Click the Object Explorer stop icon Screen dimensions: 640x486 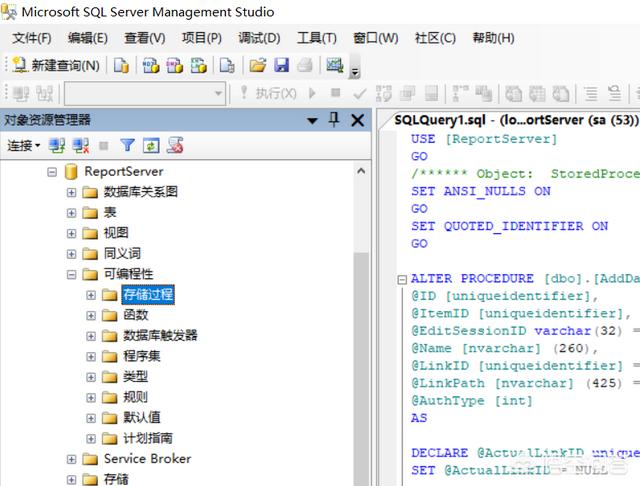tap(104, 145)
